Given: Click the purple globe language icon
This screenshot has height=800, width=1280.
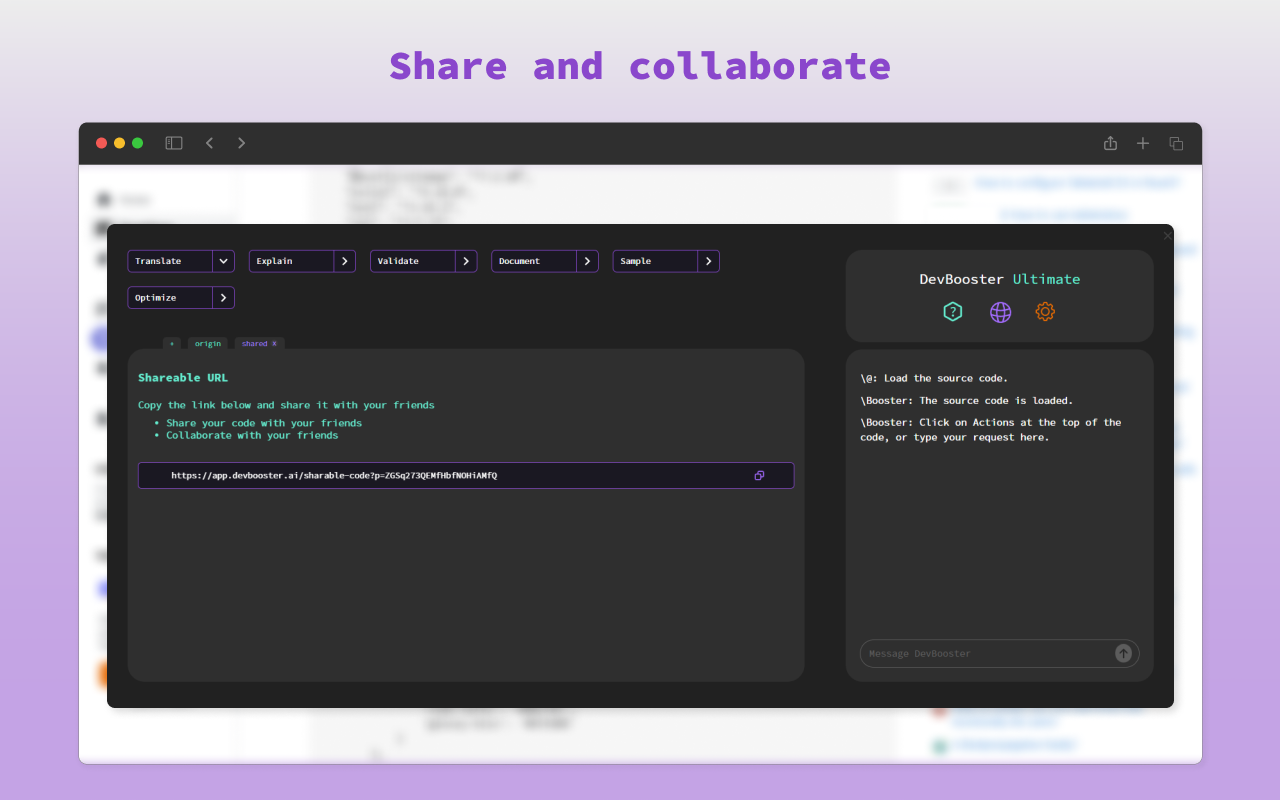Looking at the screenshot, I should [x=1000, y=312].
